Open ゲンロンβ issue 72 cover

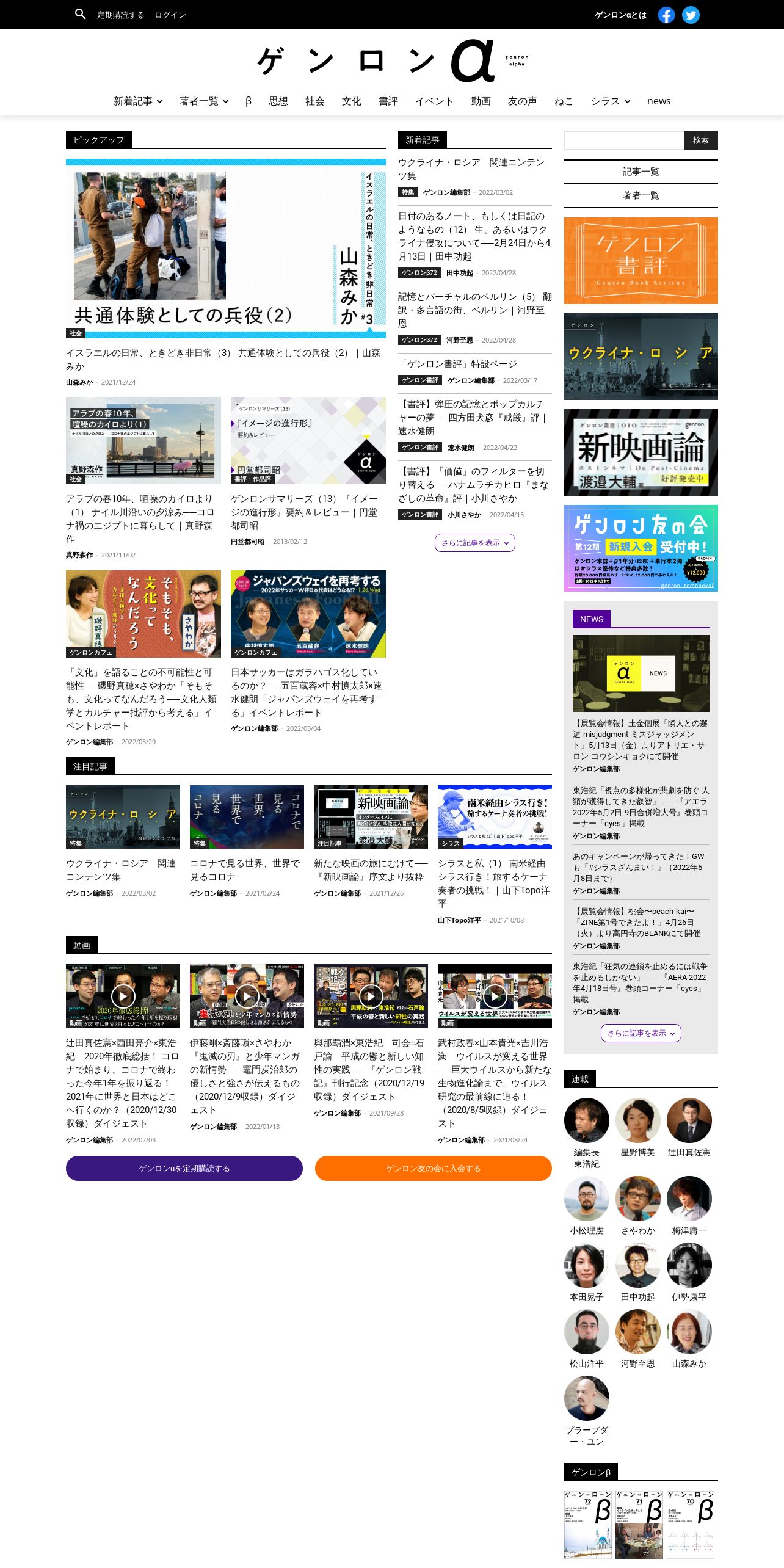pos(588,1525)
